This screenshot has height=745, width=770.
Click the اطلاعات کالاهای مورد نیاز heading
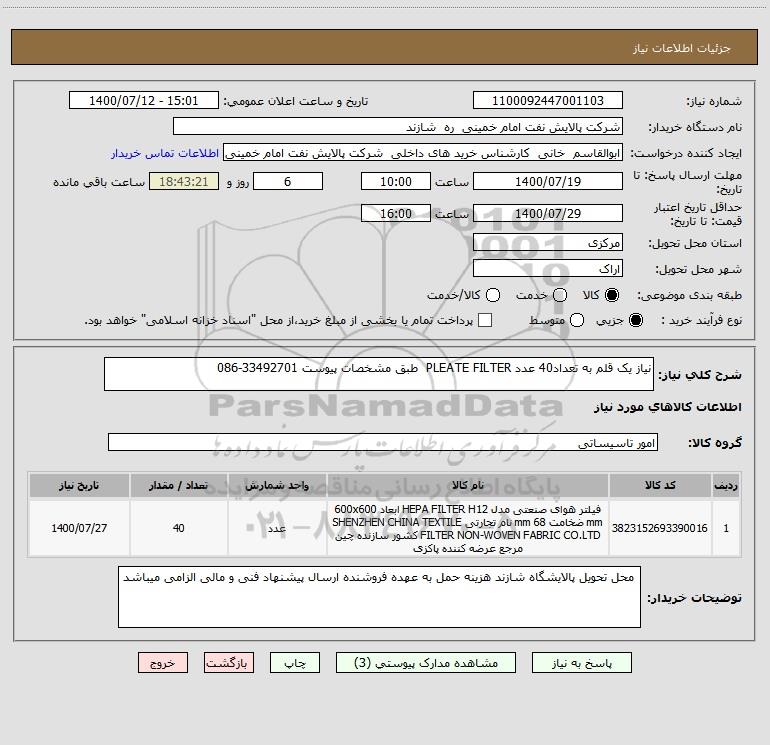click(x=668, y=407)
